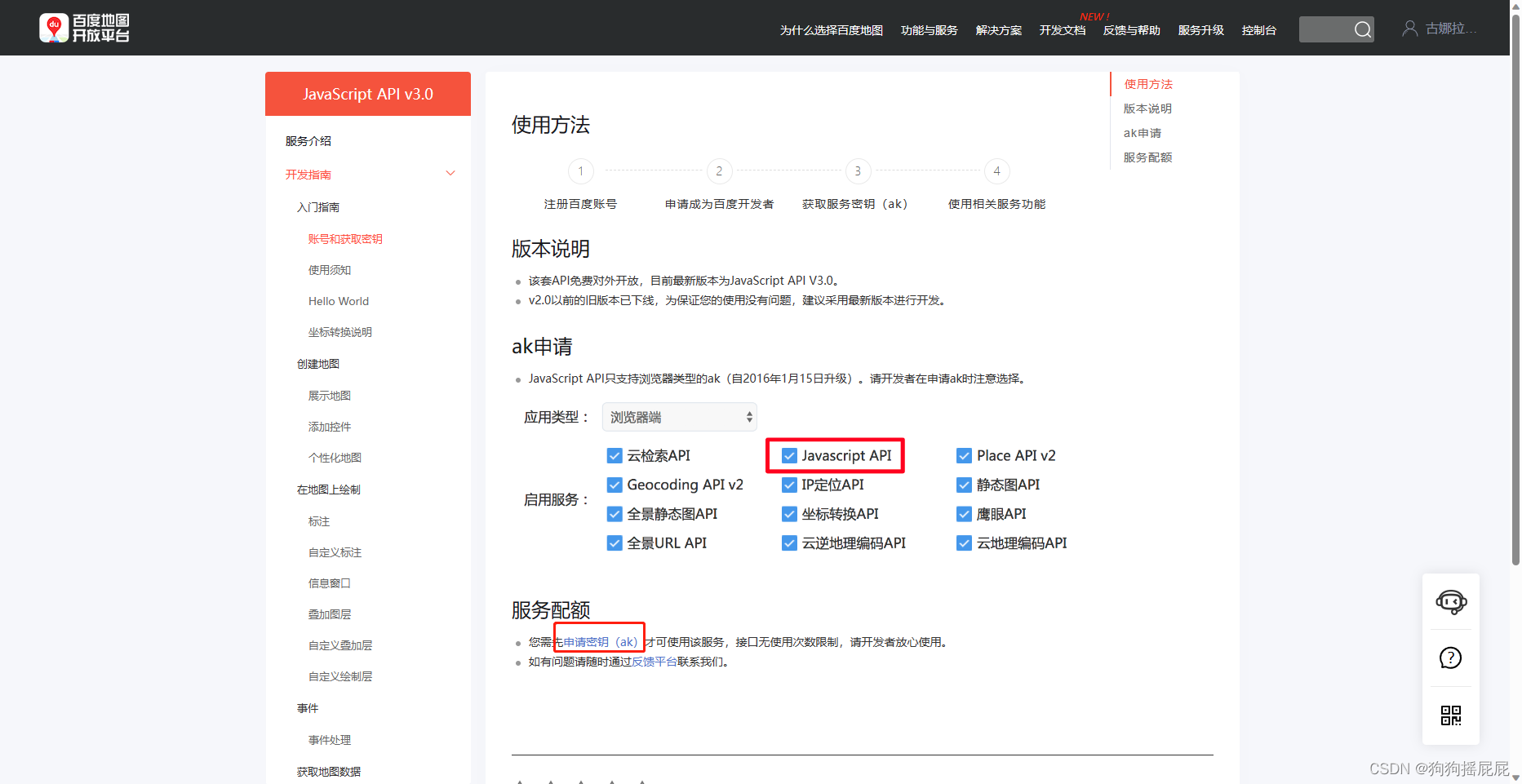1522x784 pixels.
Task: Collapse the 开发指南 sidebar section
Action: pyautogui.click(x=450, y=173)
